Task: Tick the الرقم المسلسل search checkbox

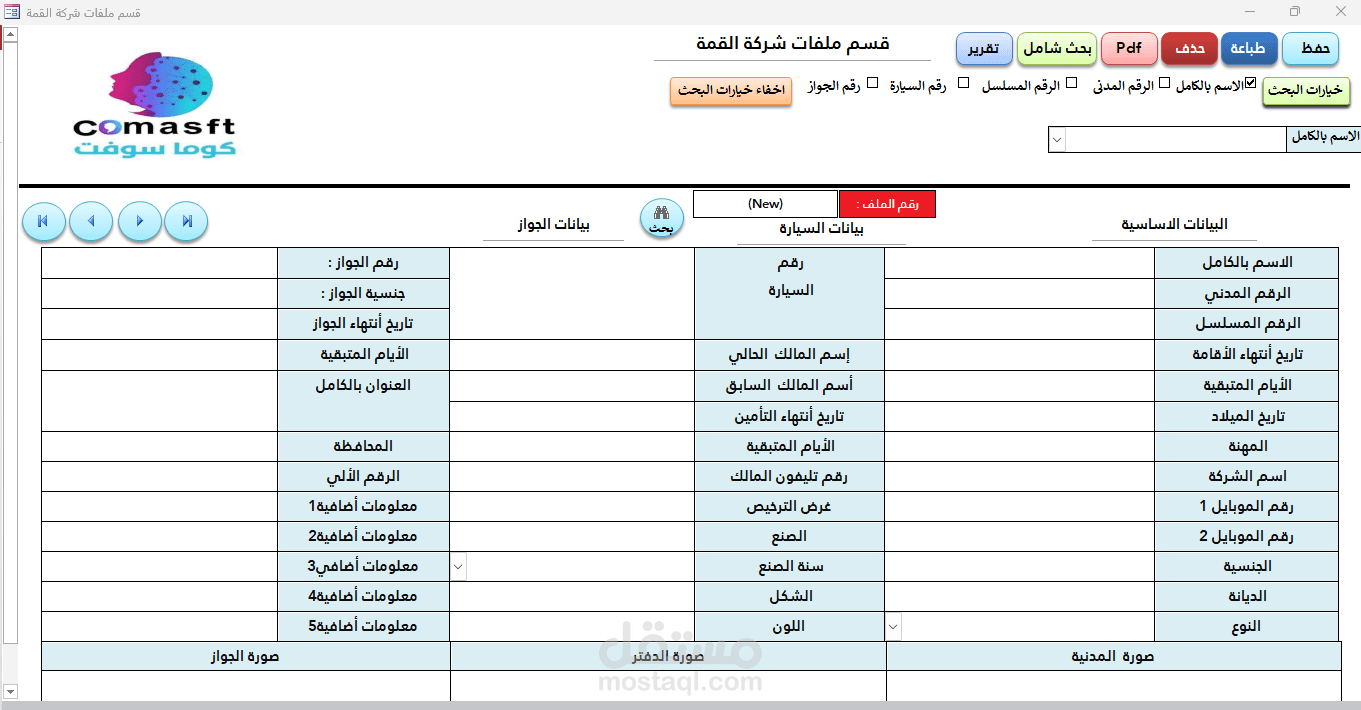Action: pos(1071,83)
